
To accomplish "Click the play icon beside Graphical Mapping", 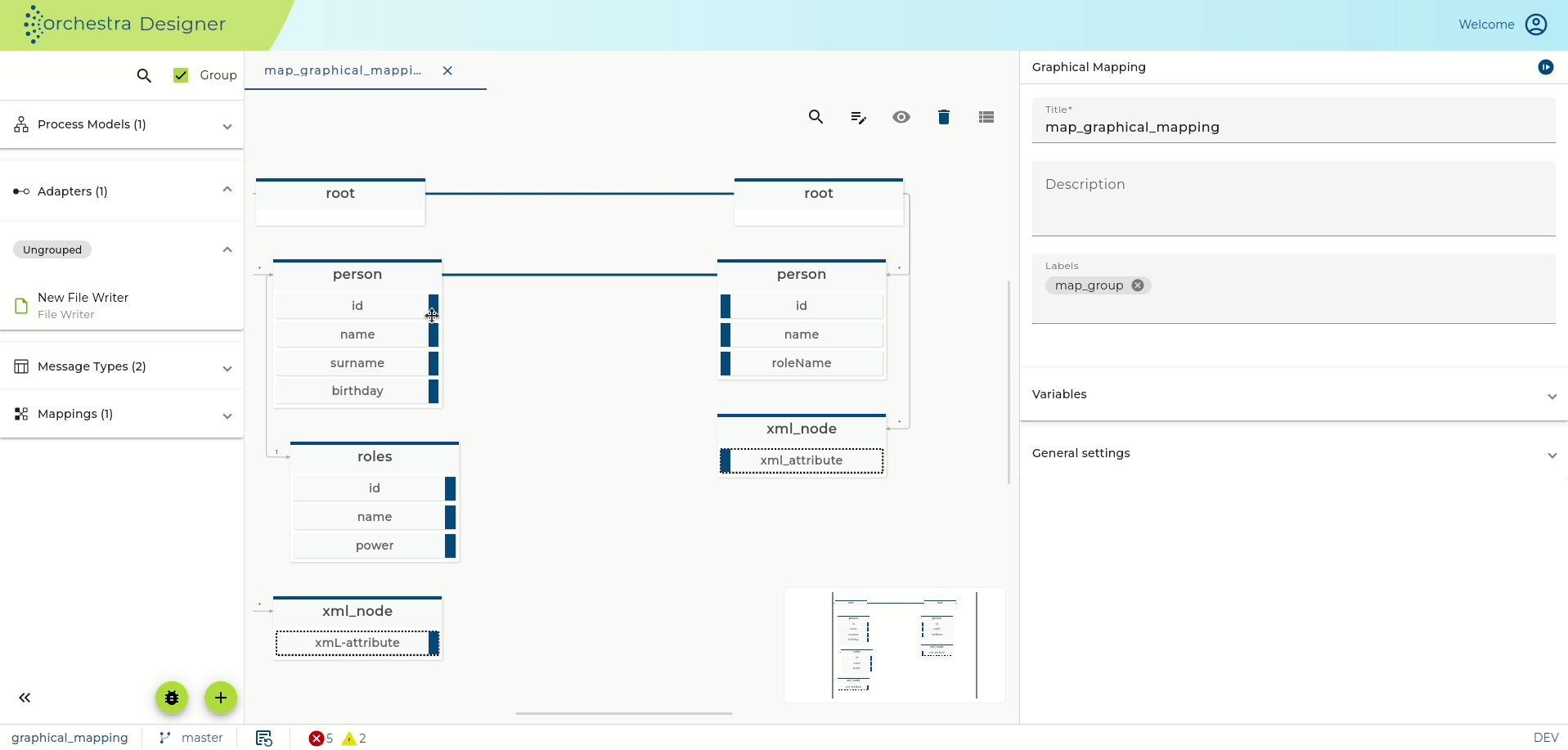I will click(1545, 67).
